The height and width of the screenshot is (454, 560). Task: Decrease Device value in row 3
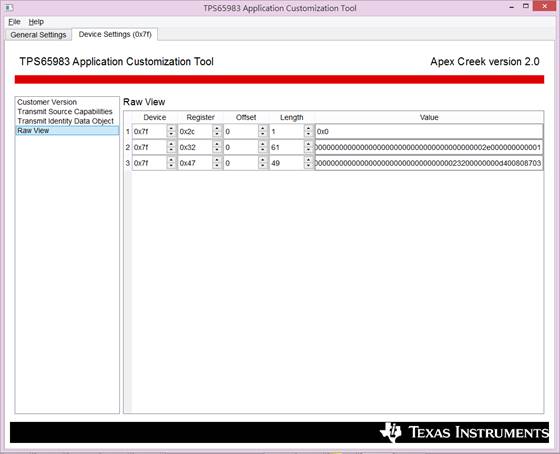coord(171,166)
